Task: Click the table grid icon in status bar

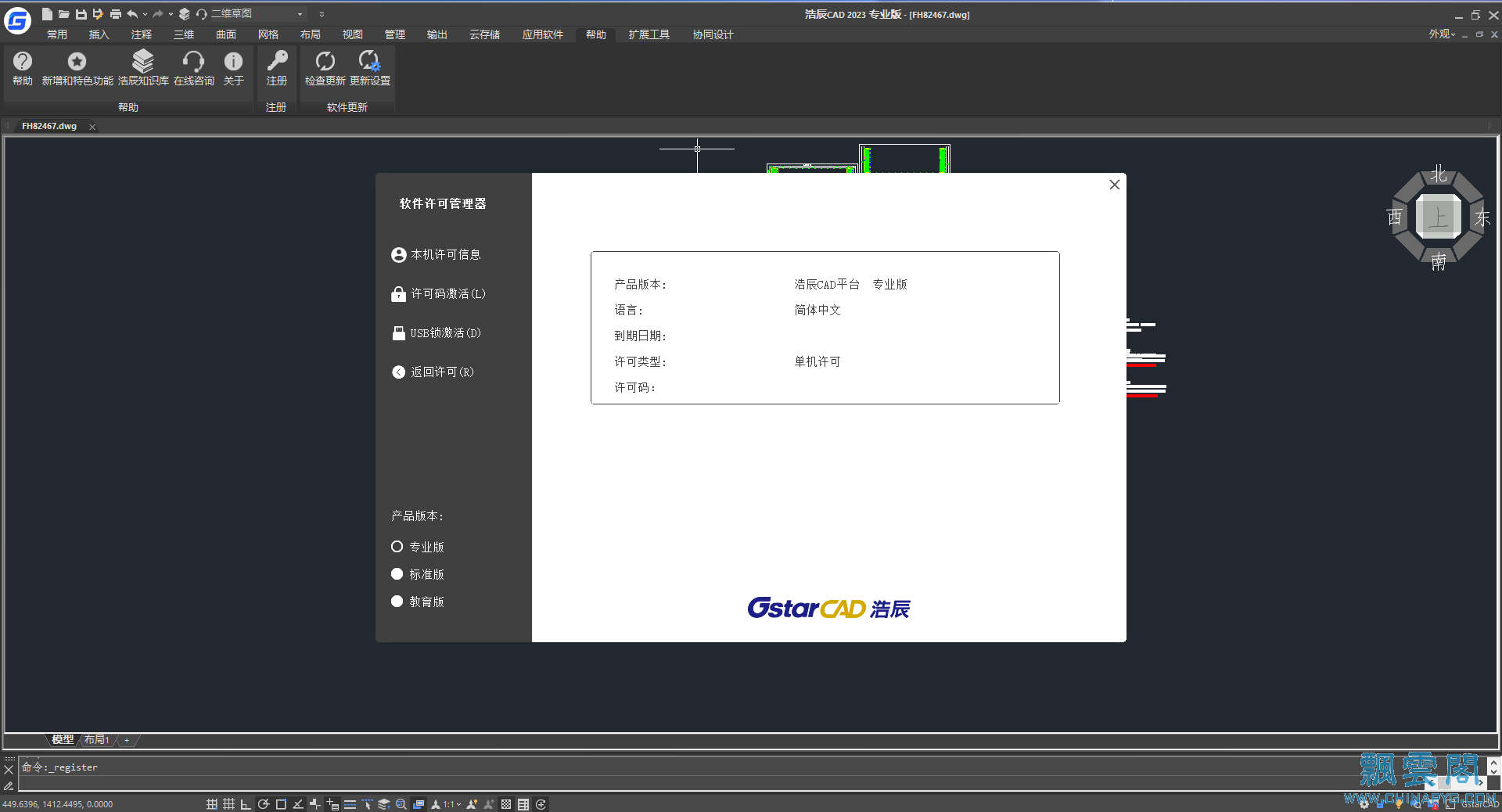Action: coord(523,804)
